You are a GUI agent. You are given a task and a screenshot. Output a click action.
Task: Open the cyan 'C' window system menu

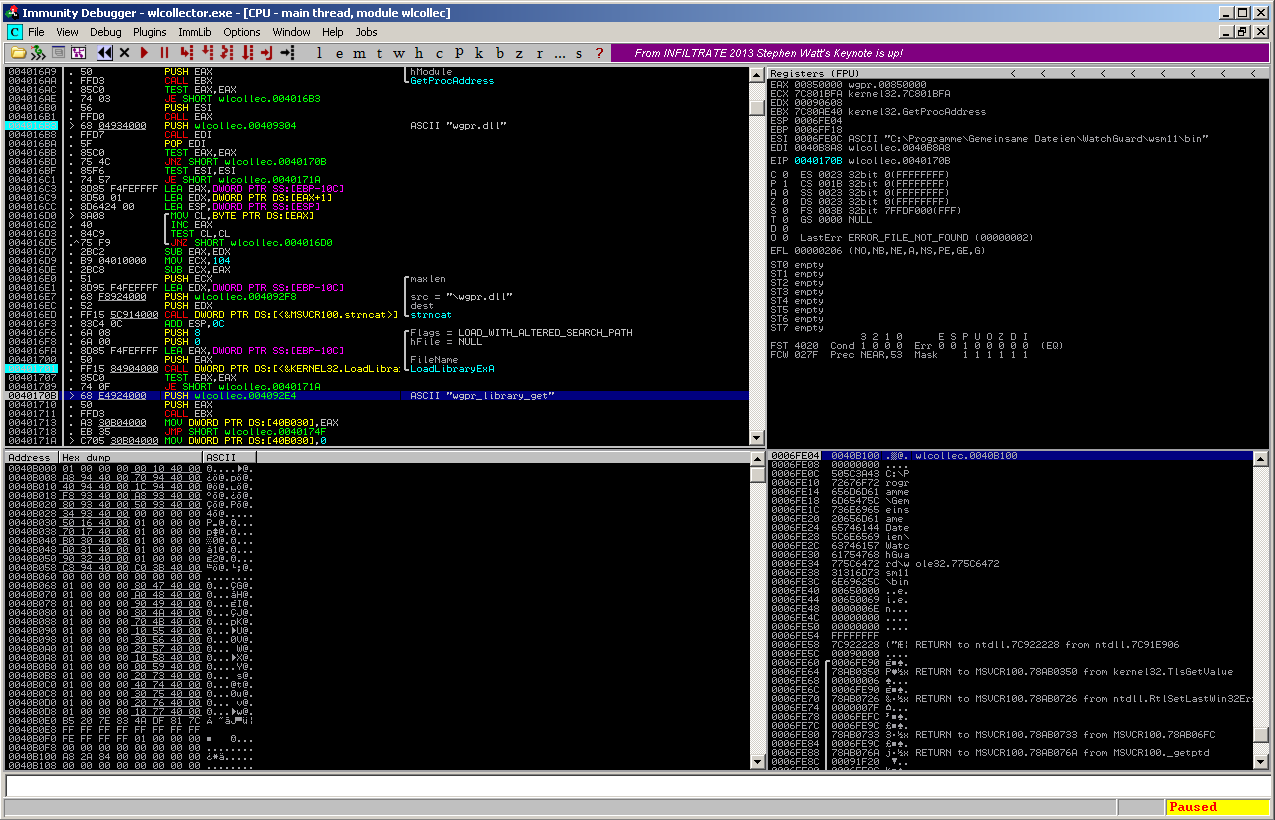click(x=14, y=32)
